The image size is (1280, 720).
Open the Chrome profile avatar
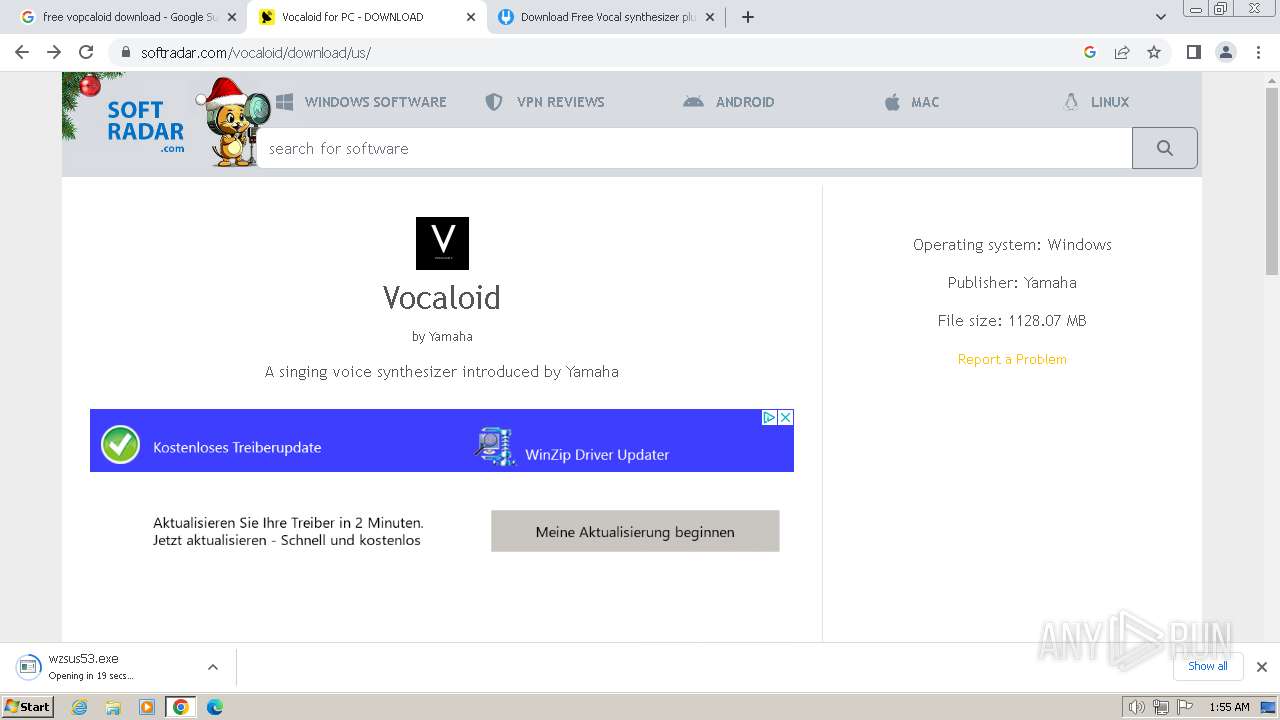click(1226, 52)
